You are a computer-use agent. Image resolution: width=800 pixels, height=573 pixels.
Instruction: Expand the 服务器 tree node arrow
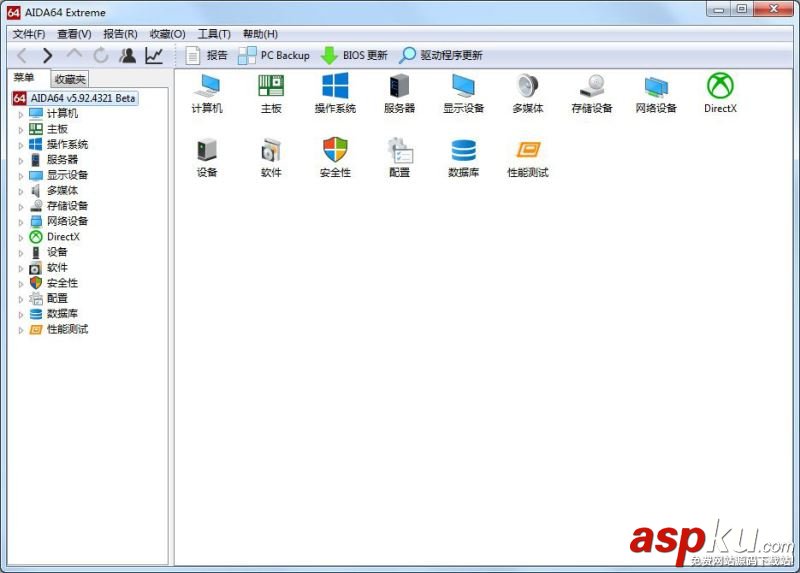pyautogui.click(x=20, y=161)
